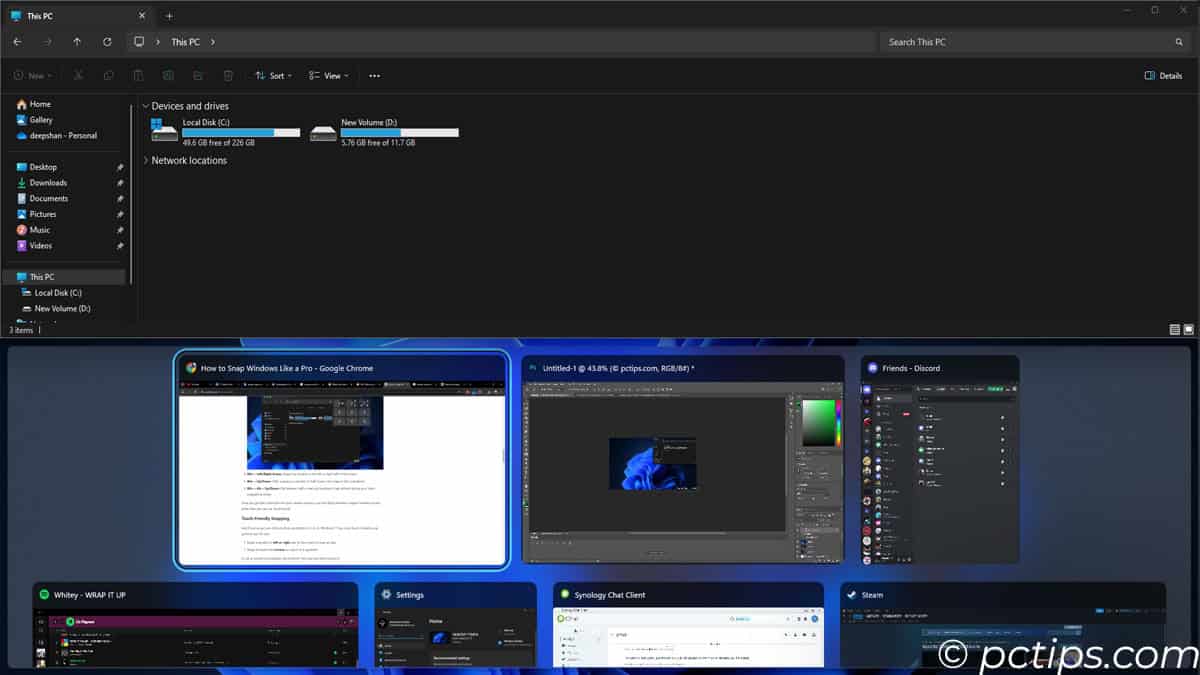This screenshot has width=1200, height=675.
Task: Click the Local Disk (C:) storage usage bar
Action: click(239, 131)
